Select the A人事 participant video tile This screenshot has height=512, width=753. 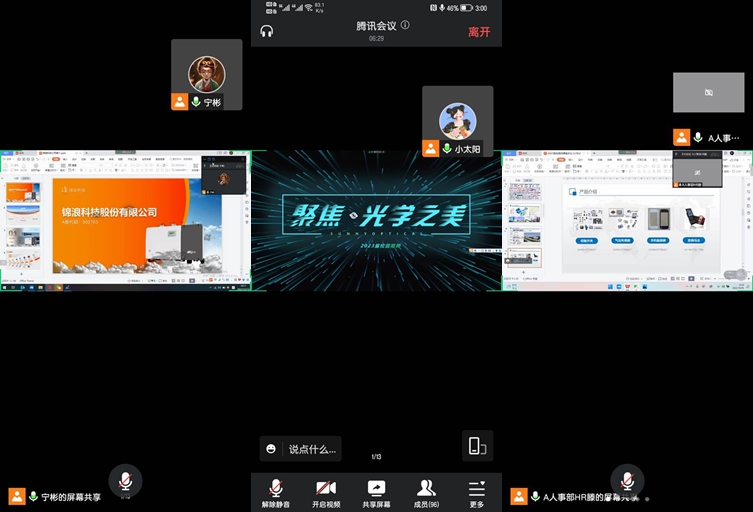coord(708,93)
